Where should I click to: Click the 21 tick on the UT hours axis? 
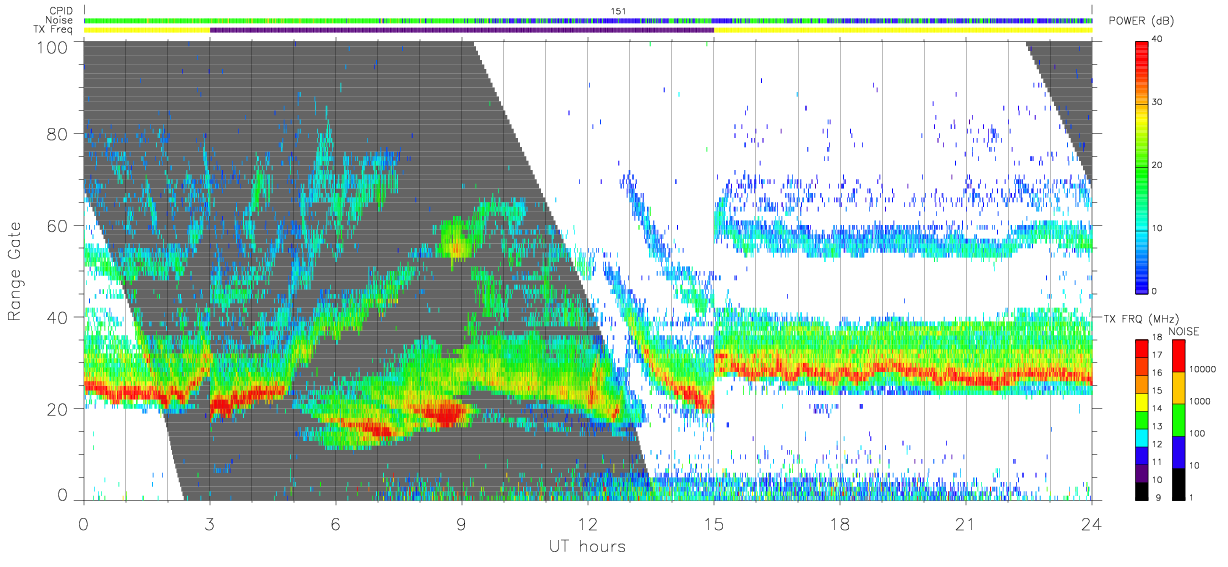pyautogui.click(x=966, y=523)
